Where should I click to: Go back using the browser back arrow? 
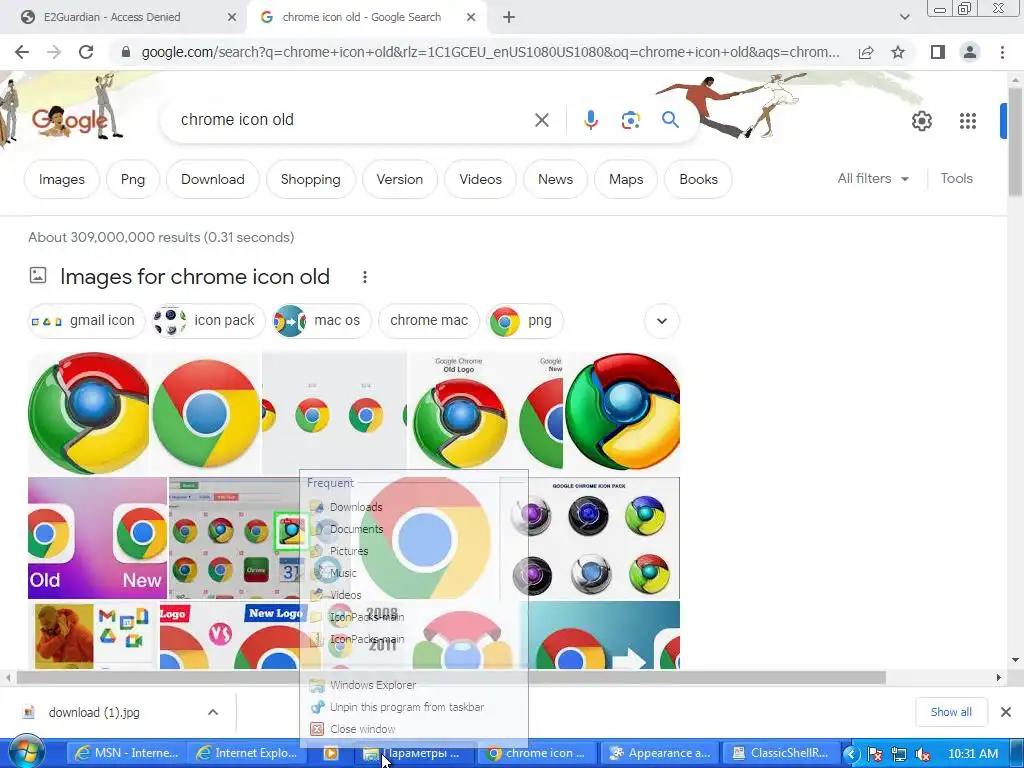point(22,52)
